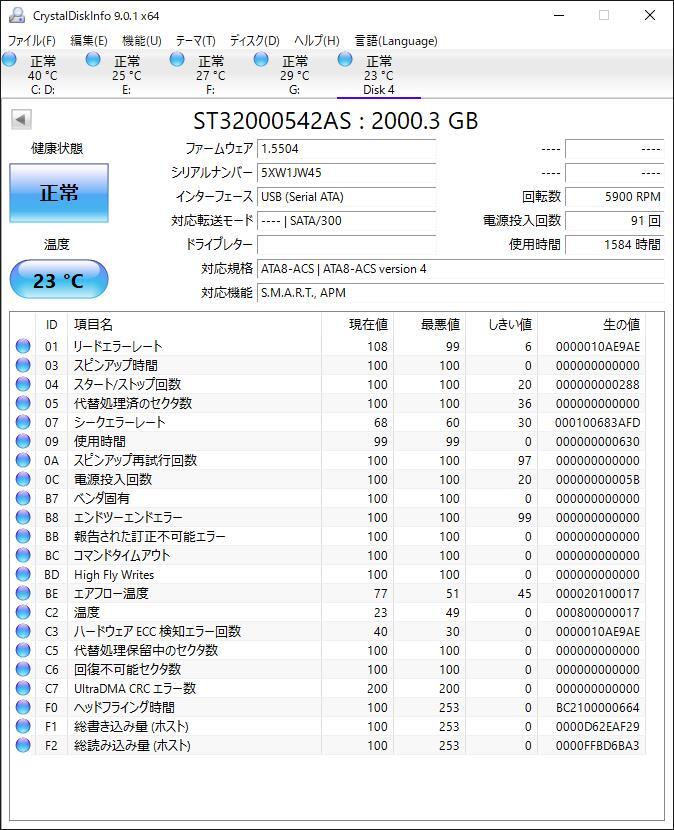This screenshot has width=674, height=830.
Task: Click status orb for row B8 エンドツーエンドエラー
Action: (23, 517)
